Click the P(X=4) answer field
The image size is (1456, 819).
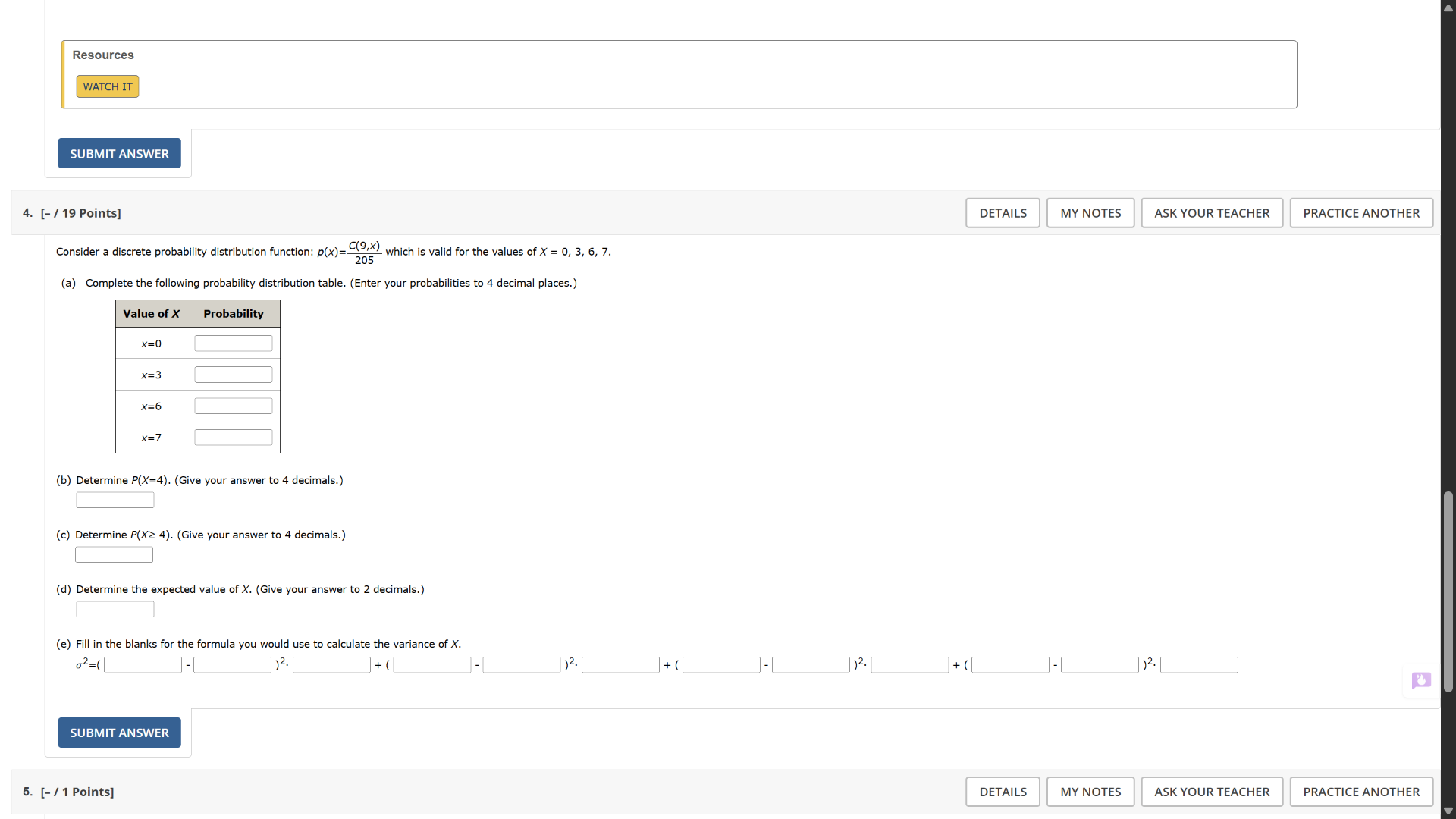point(115,500)
